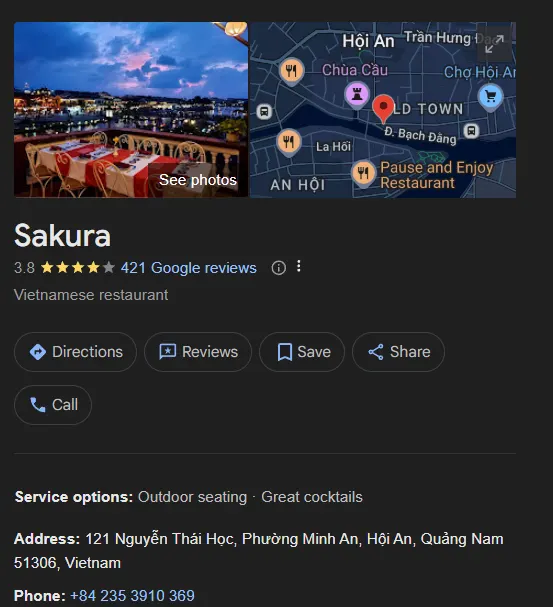Share the Sakura listing

pos(398,352)
